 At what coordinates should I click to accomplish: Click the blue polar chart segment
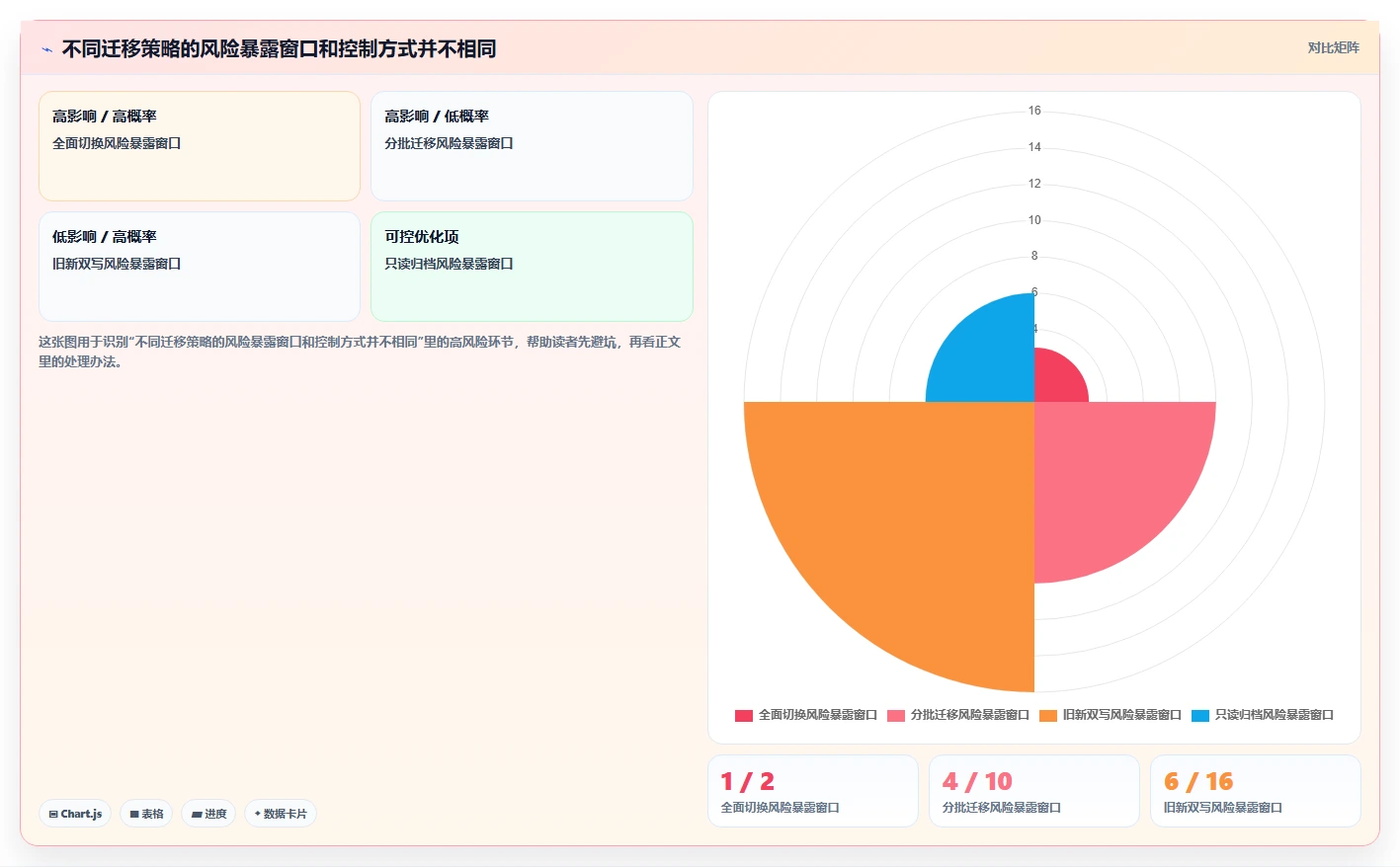point(988,355)
